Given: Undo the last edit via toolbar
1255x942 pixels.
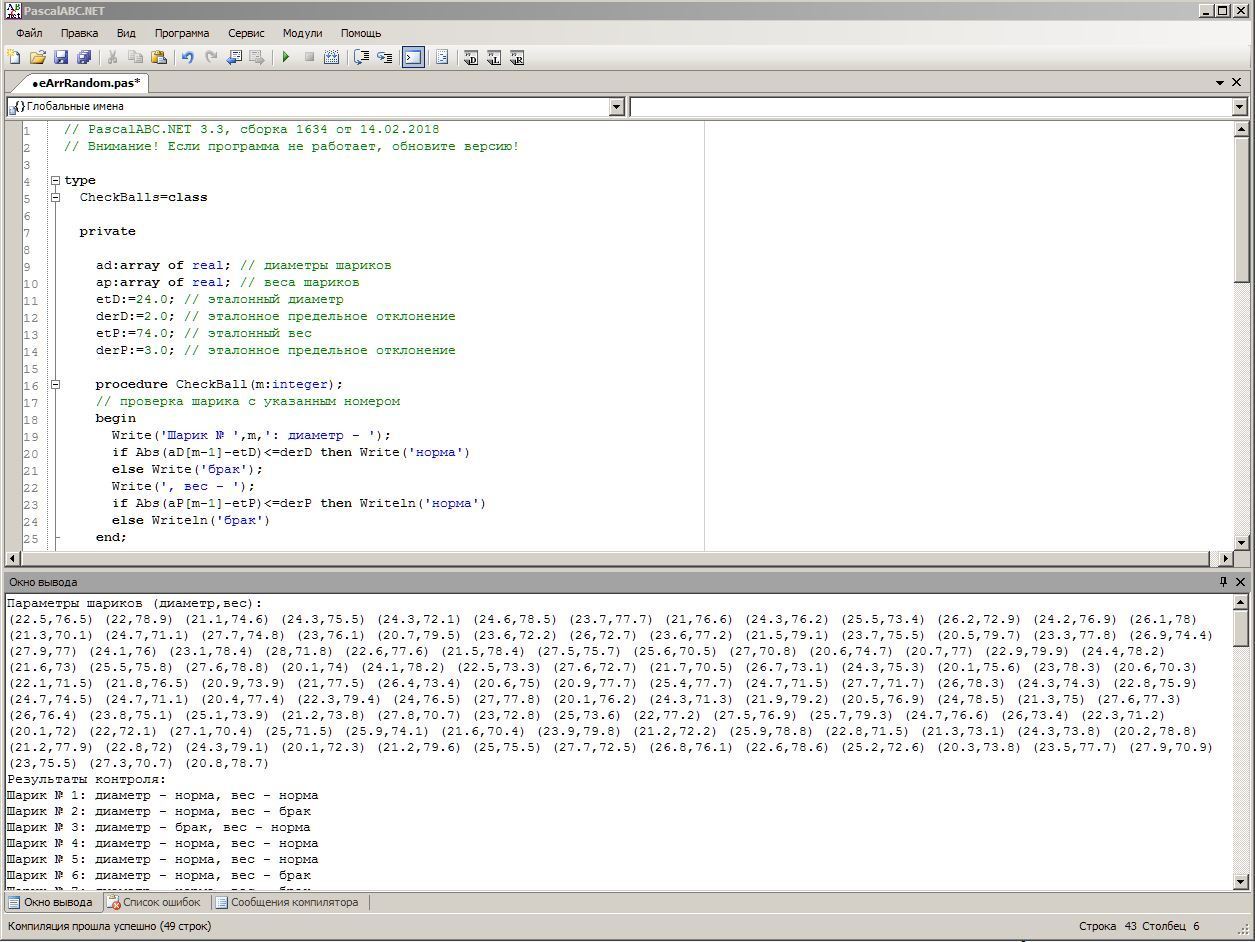Looking at the screenshot, I should pos(187,58).
